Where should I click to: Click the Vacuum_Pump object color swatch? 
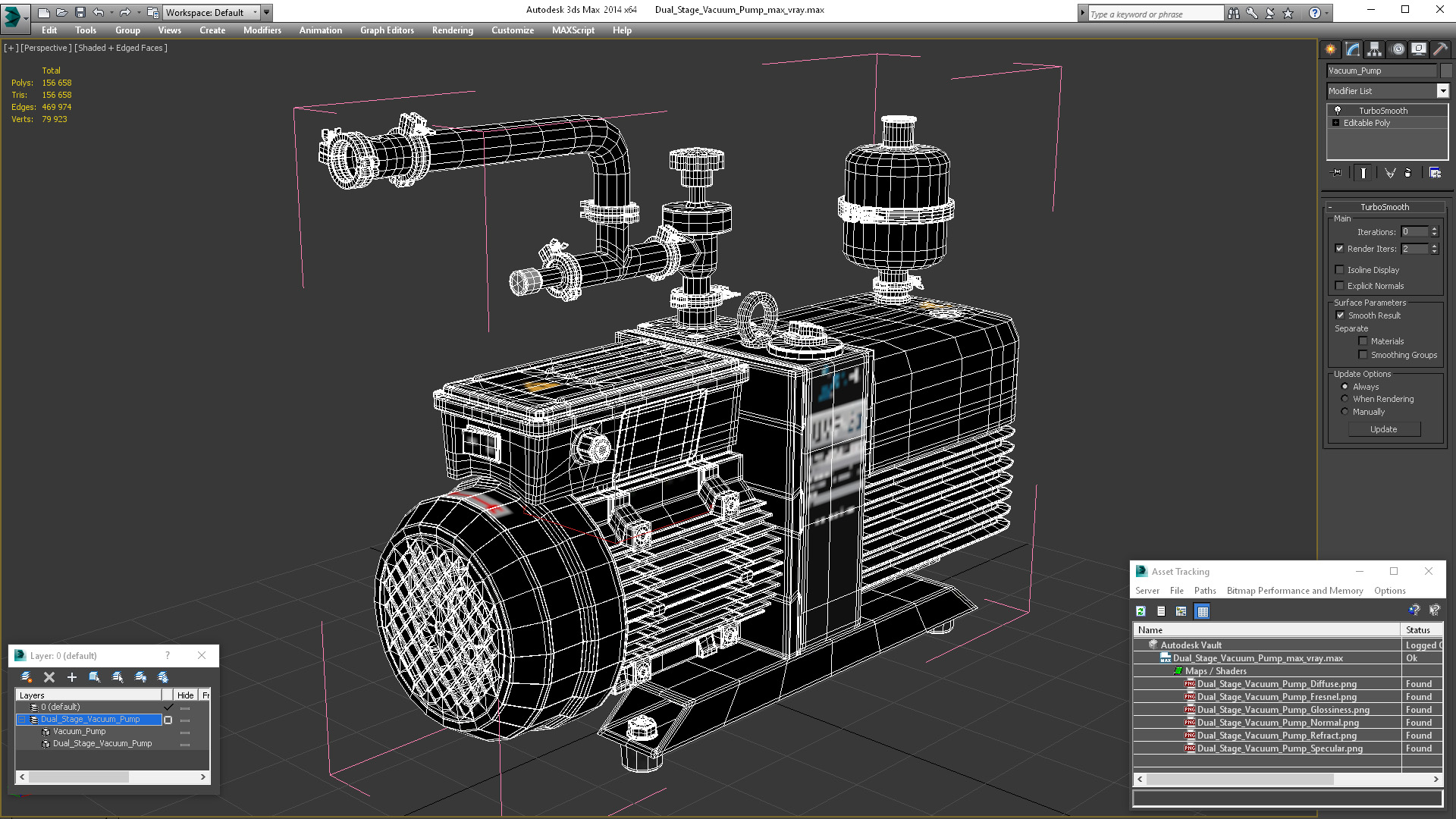click(x=1446, y=71)
